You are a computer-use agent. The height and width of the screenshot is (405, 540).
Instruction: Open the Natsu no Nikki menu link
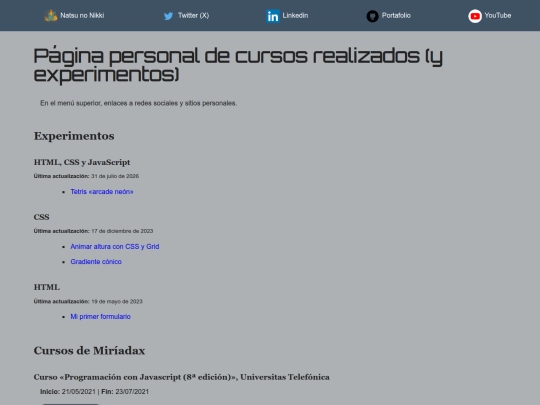pos(74,16)
